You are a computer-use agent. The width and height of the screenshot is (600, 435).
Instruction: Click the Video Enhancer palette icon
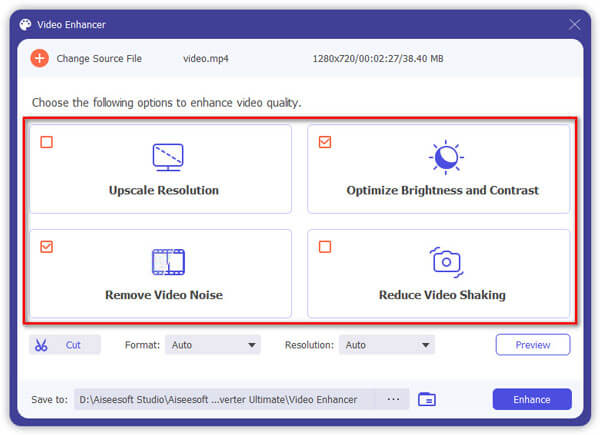click(25, 25)
